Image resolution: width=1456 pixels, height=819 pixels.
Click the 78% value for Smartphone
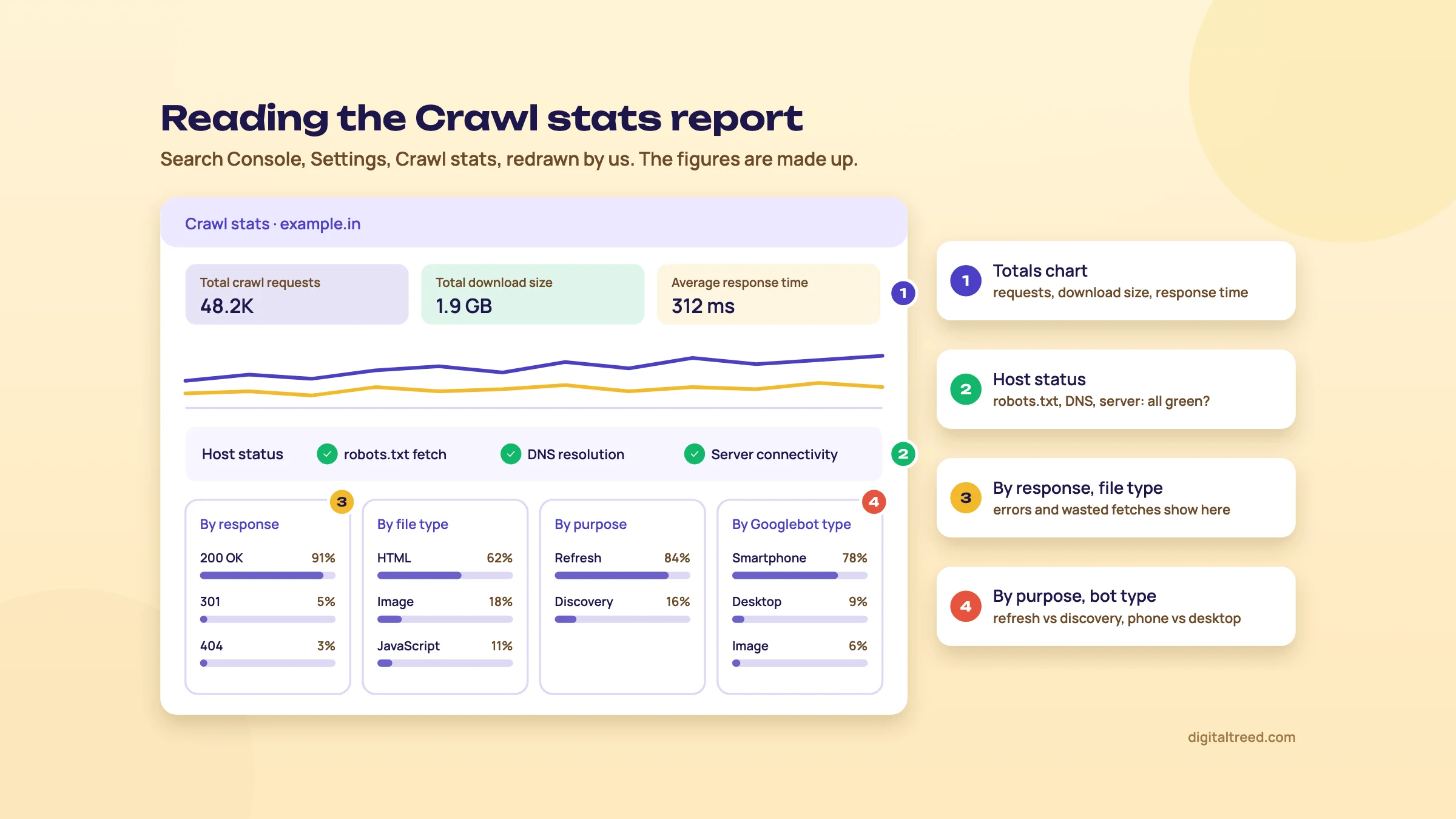pyautogui.click(x=855, y=558)
